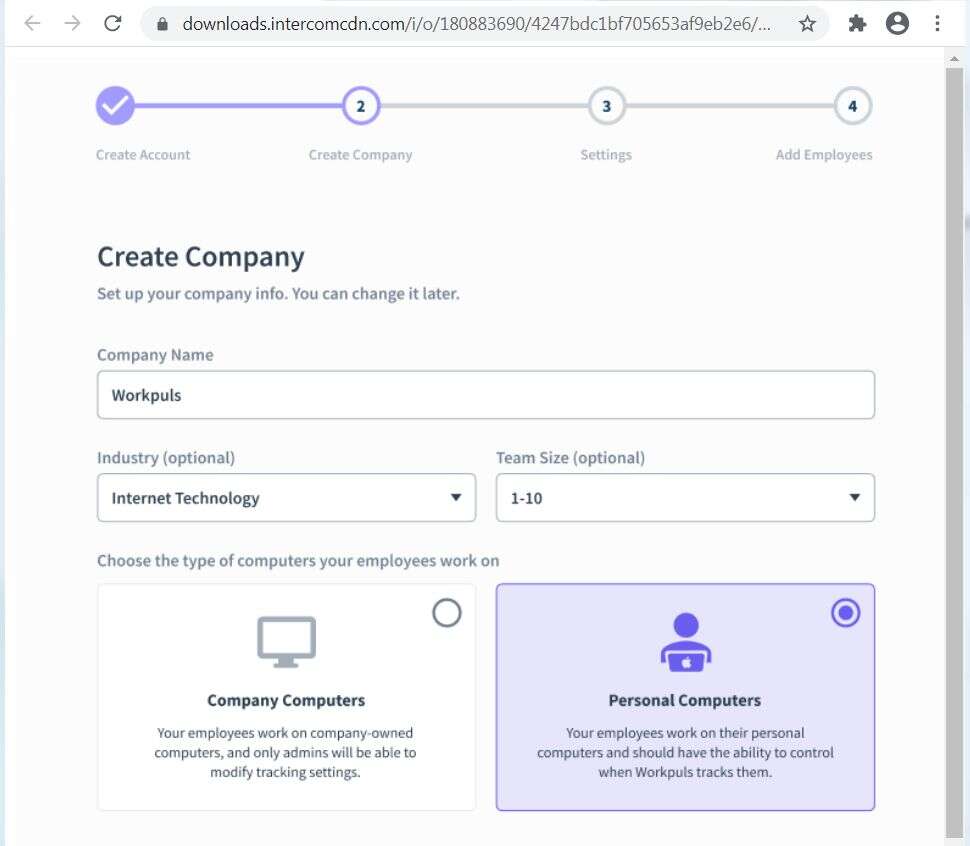
Task: Go to step 2 Create Company
Action: tap(360, 105)
